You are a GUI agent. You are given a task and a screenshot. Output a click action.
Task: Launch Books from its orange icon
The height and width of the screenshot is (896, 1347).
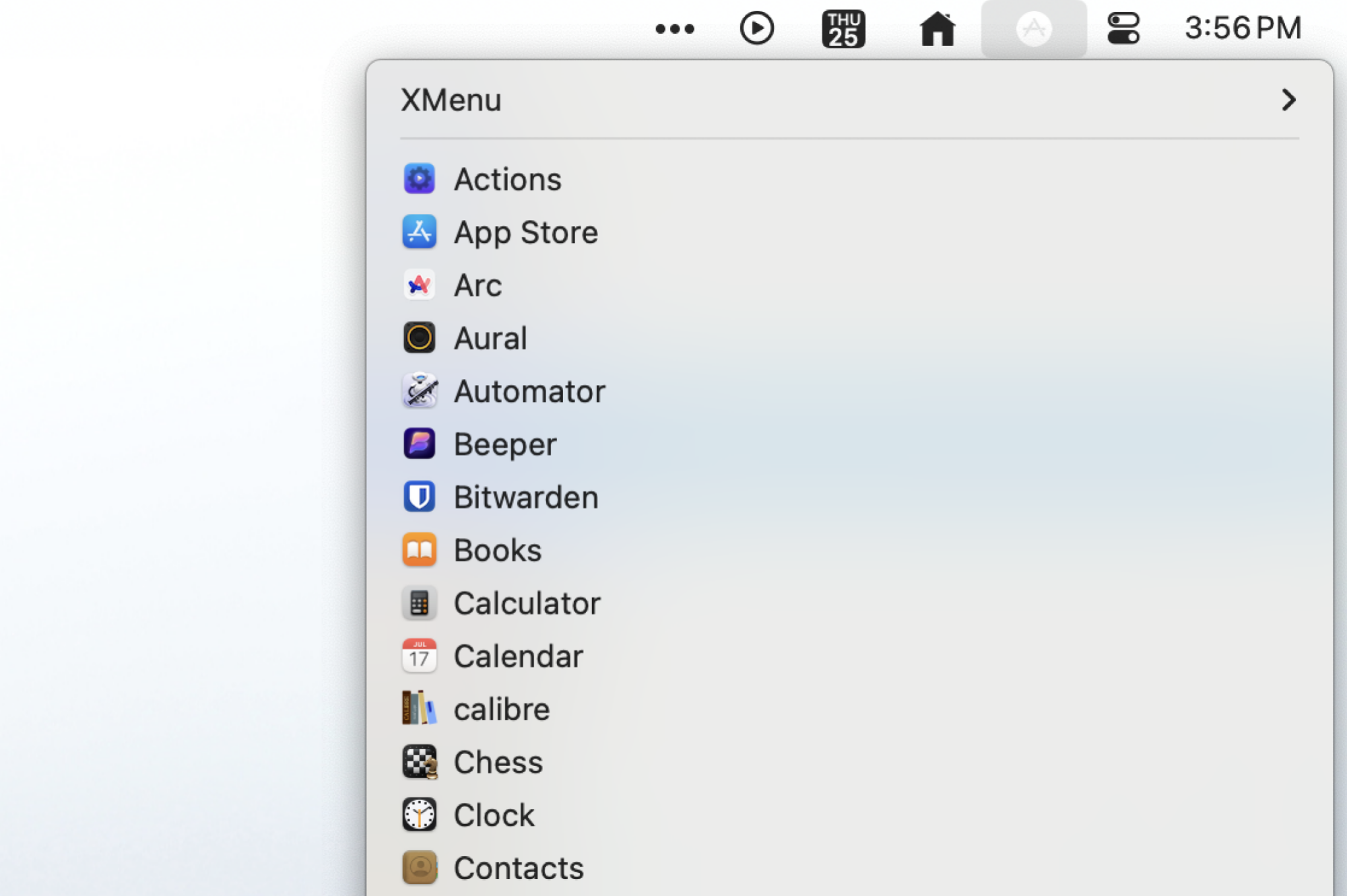coord(419,550)
